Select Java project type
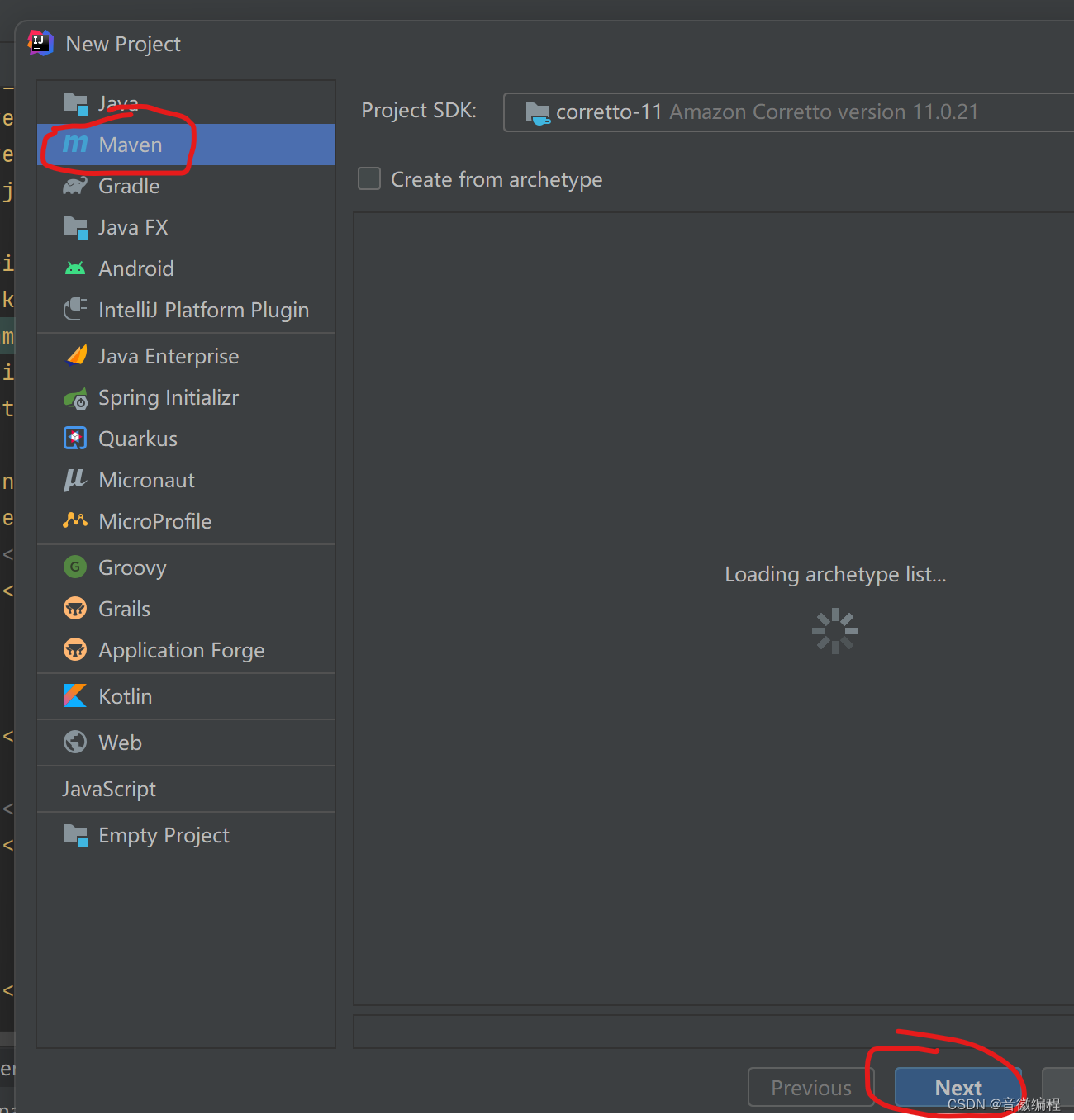Image resolution: width=1074 pixels, height=1120 pixels. click(186, 103)
